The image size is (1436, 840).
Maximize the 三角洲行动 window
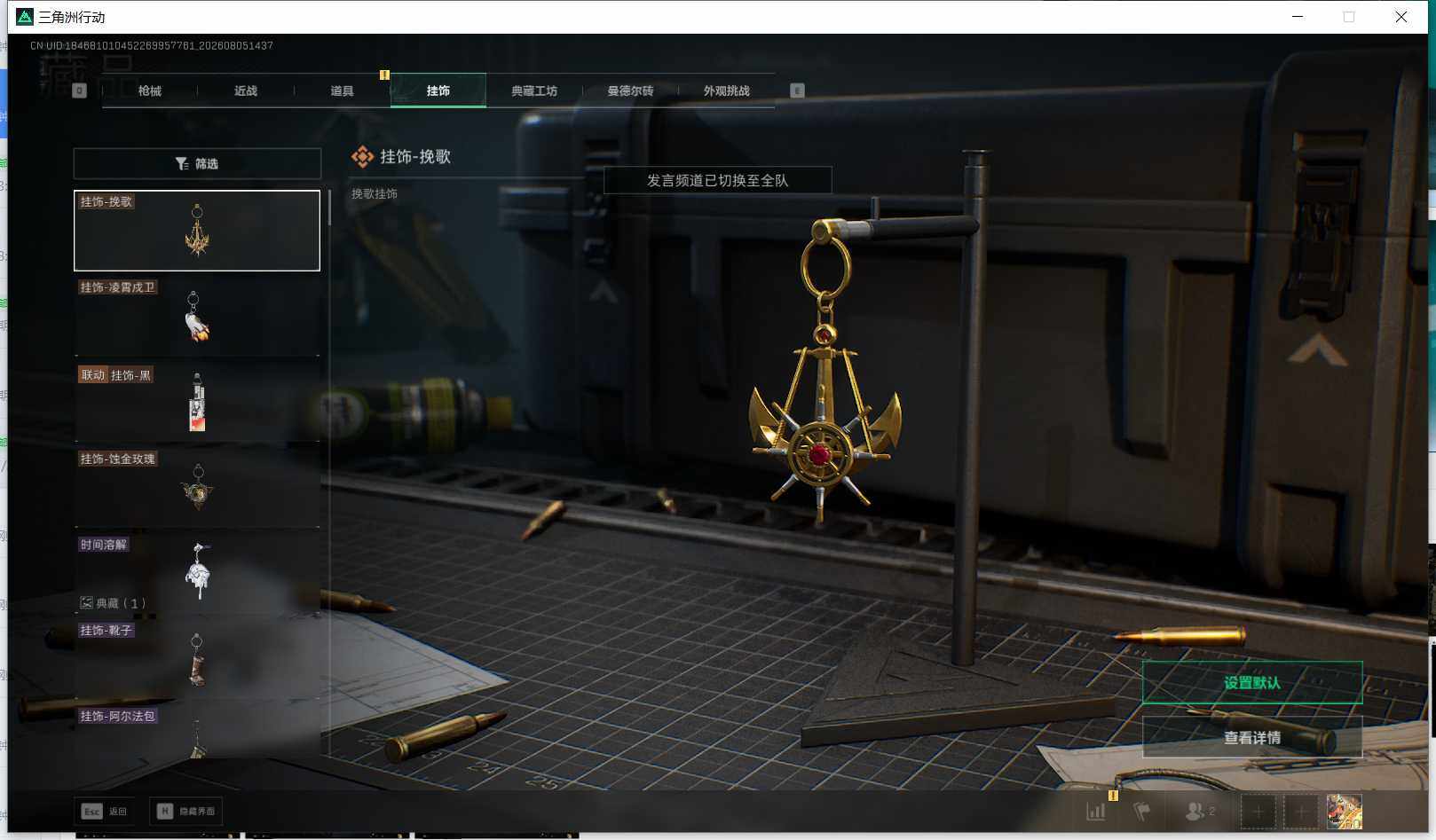pyautogui.click(x=1349, y=17)
